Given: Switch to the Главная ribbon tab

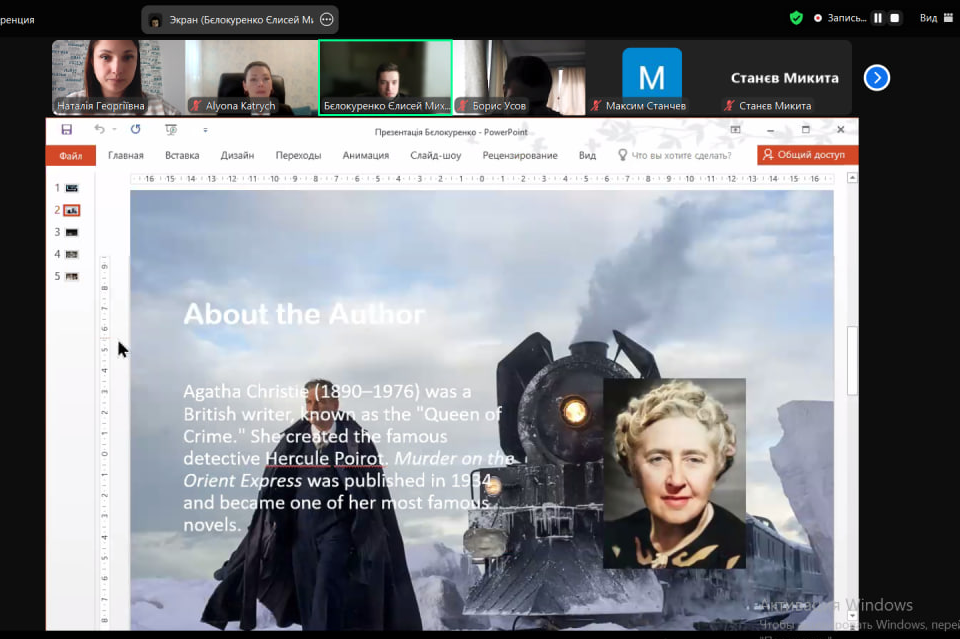Looking at the screenshot, I should pyautogui.click(x=126, y=155).
